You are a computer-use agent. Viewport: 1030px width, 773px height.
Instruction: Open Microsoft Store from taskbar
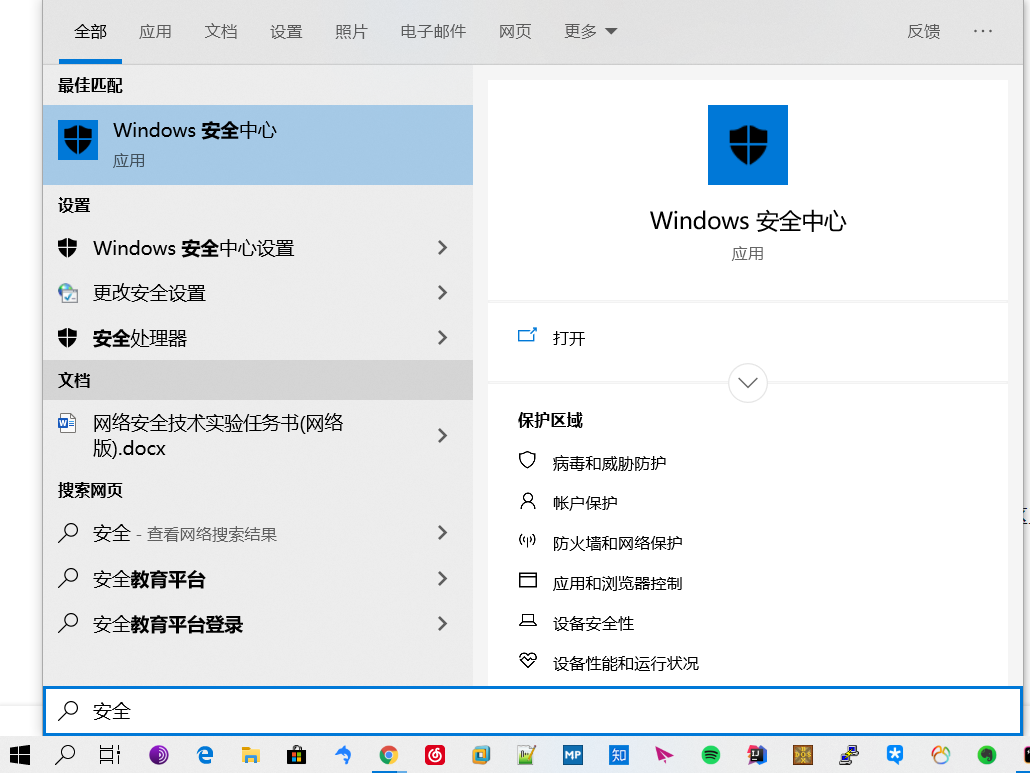(296, 755)
